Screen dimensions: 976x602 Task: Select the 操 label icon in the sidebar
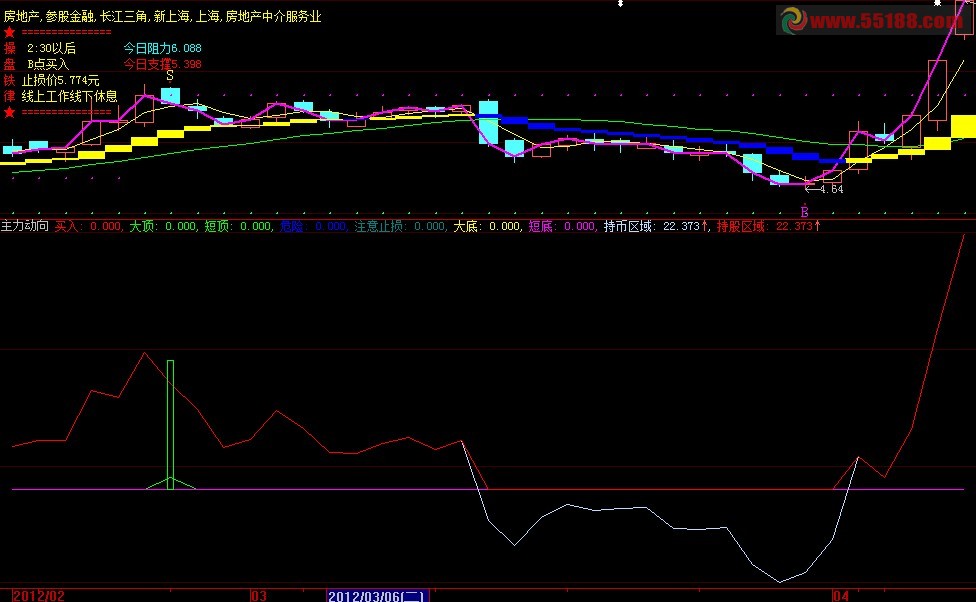click(8, 46)
